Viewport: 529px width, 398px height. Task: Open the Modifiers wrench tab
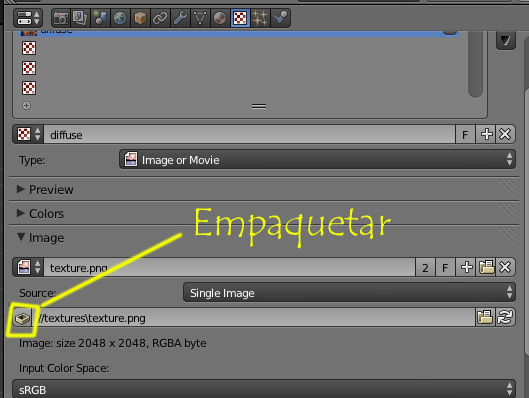180,18
